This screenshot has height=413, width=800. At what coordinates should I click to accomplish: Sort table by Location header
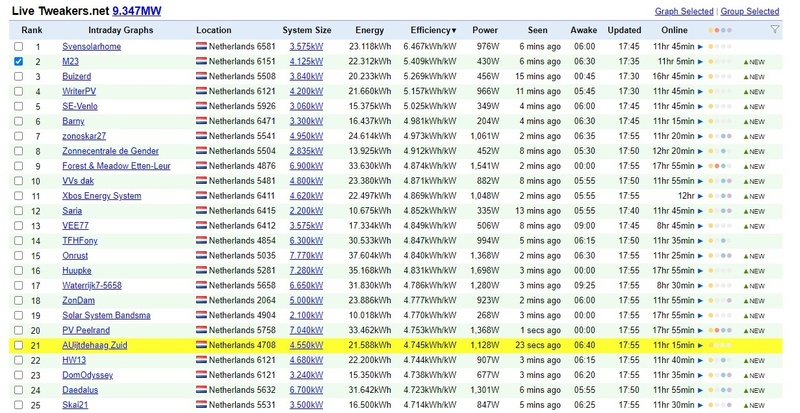coord(214,30)
